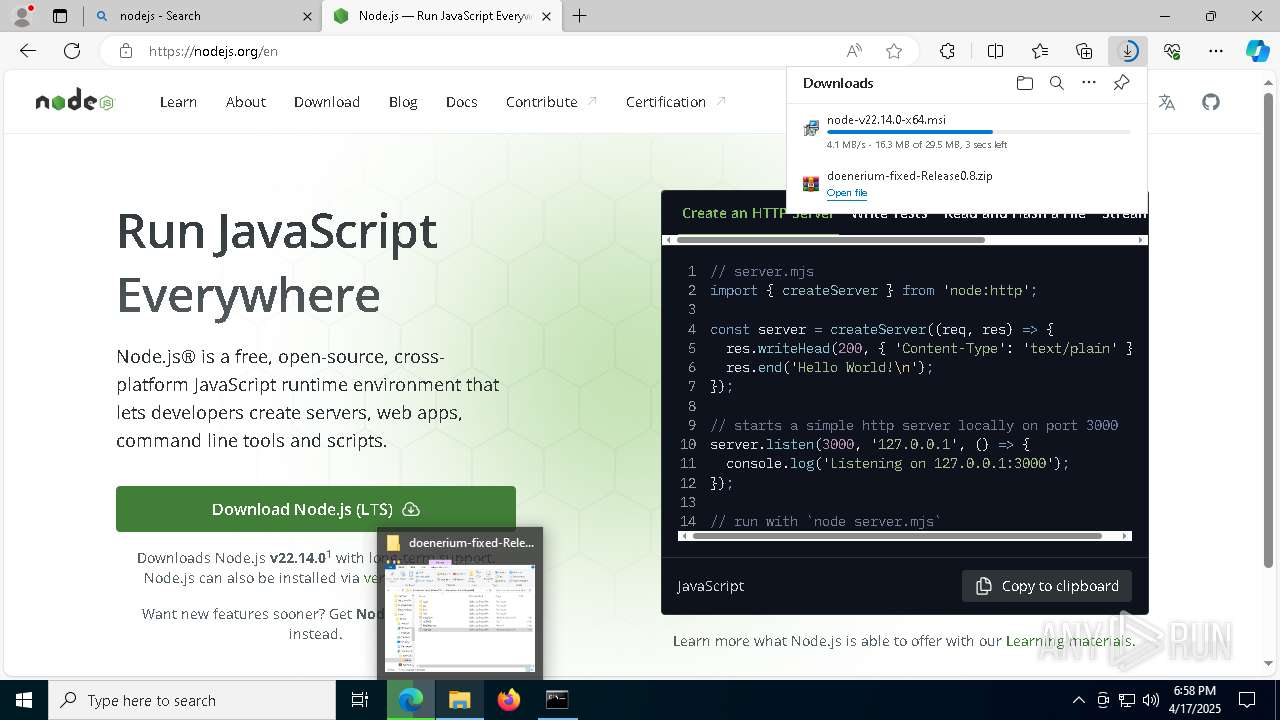The image size is (1280, 720).
Task: Open the Learn nav item
Action: point(178,102)
